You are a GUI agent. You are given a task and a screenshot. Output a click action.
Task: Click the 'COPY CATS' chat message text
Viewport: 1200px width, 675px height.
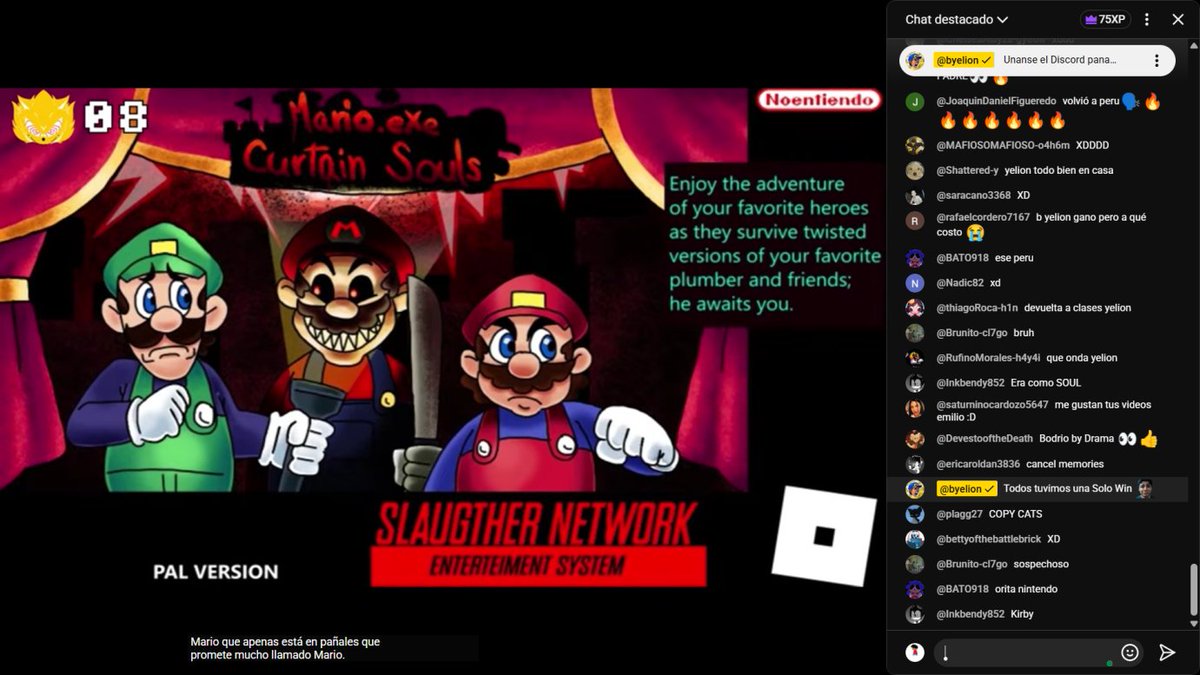point(1015,514)
